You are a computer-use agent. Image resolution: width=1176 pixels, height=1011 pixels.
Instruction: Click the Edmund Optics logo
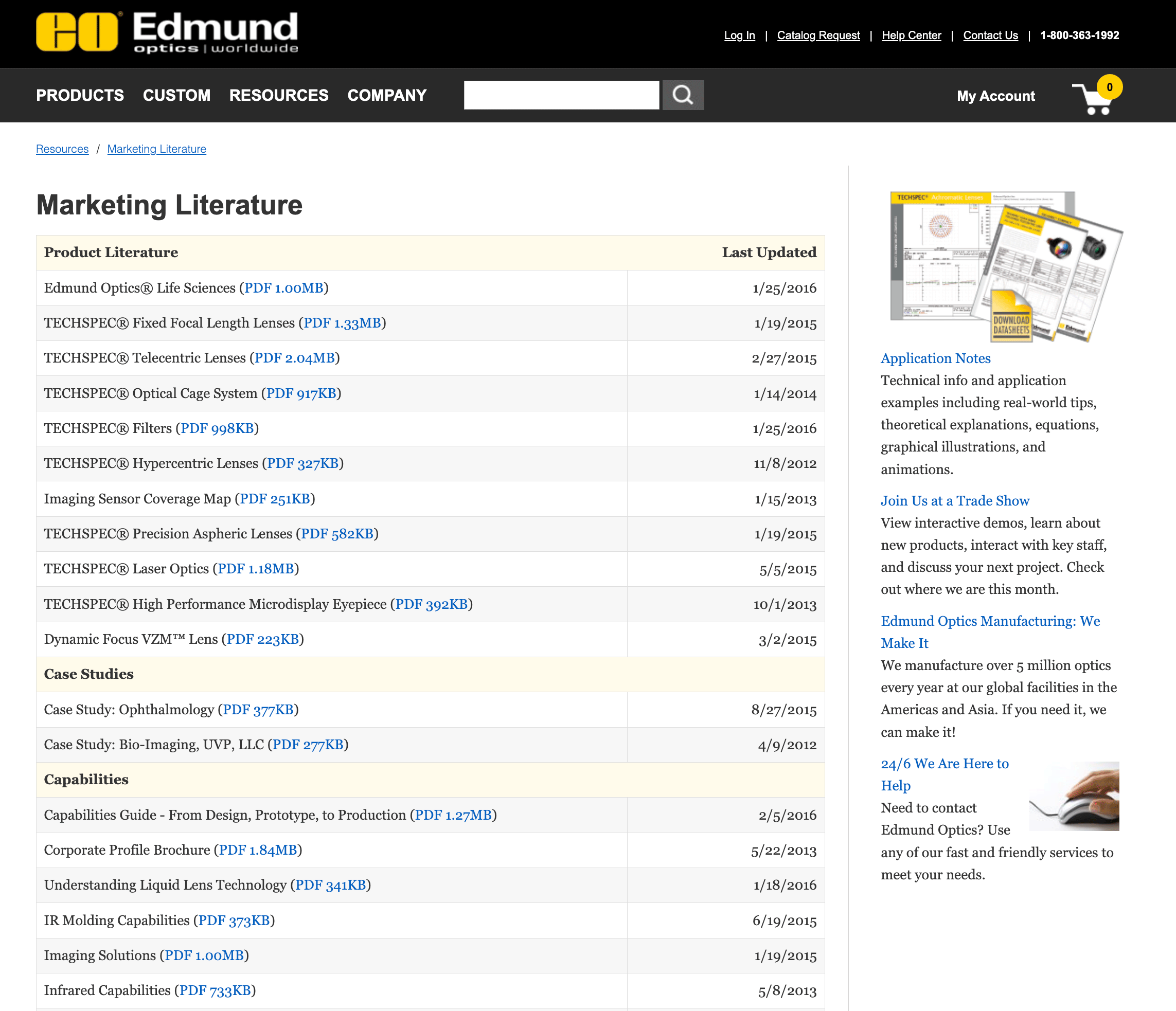coord(167,33)
